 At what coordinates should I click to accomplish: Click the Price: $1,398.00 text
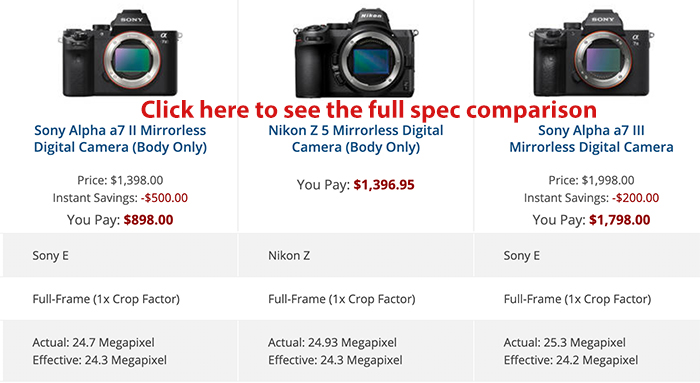[x=120, y=180]
